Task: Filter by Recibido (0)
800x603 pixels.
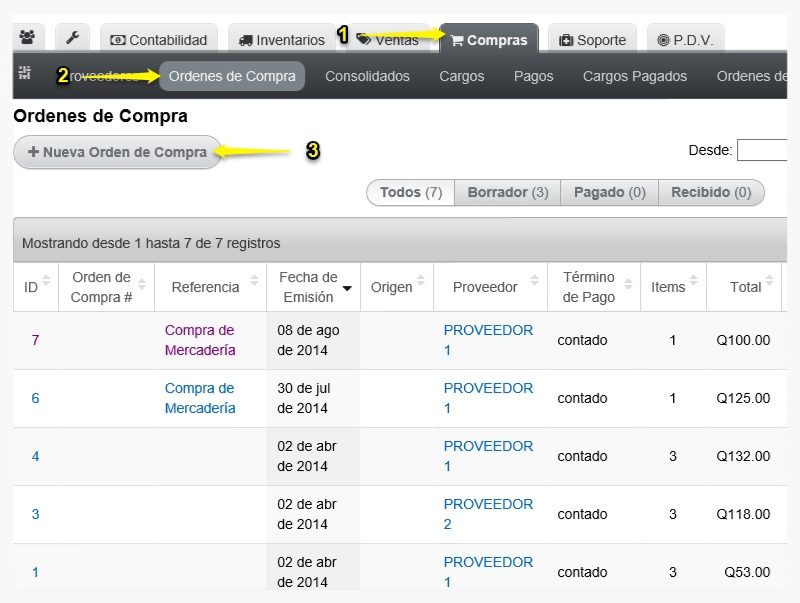Action: 711,192
